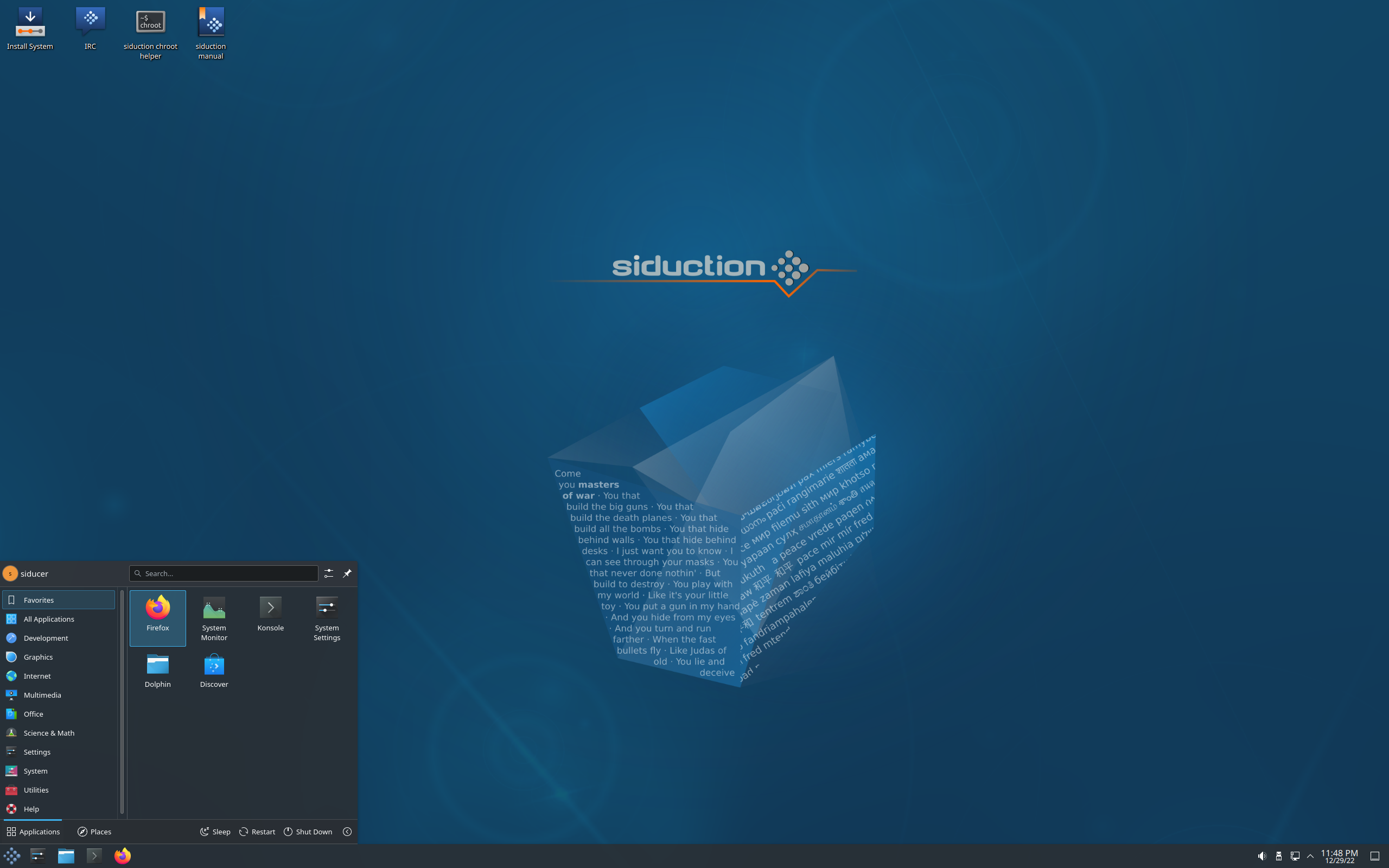The width and height of the screenshot is (1389, 868).
Task: Click the Shut Down button
Action: coord(308,832)
